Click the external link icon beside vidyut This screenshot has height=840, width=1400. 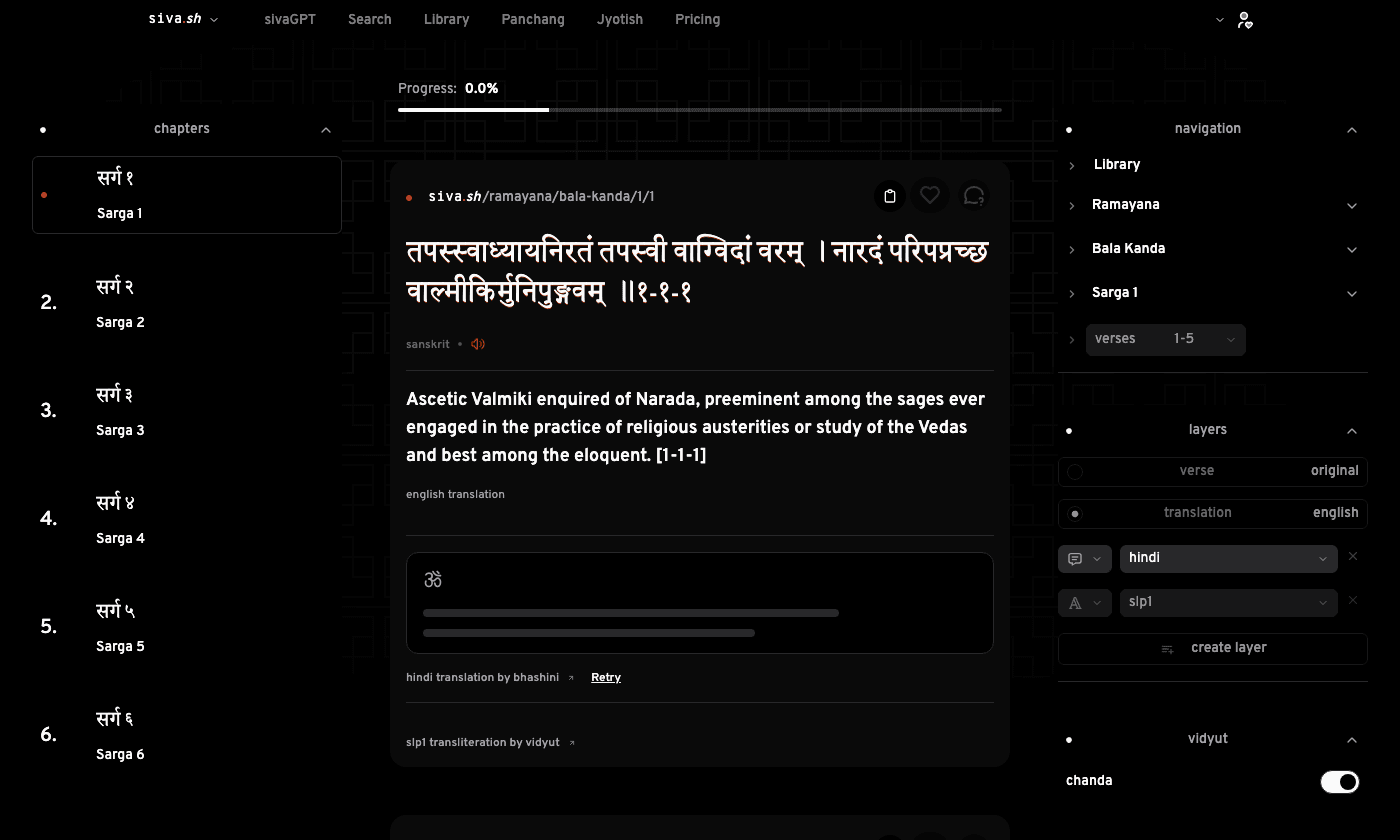click(572, 743)
